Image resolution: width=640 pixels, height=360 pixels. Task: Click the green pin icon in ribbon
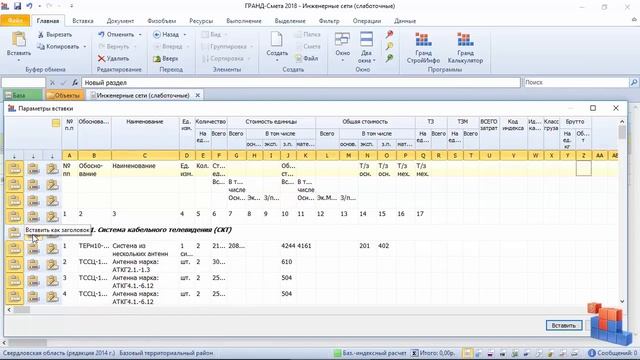389,58
